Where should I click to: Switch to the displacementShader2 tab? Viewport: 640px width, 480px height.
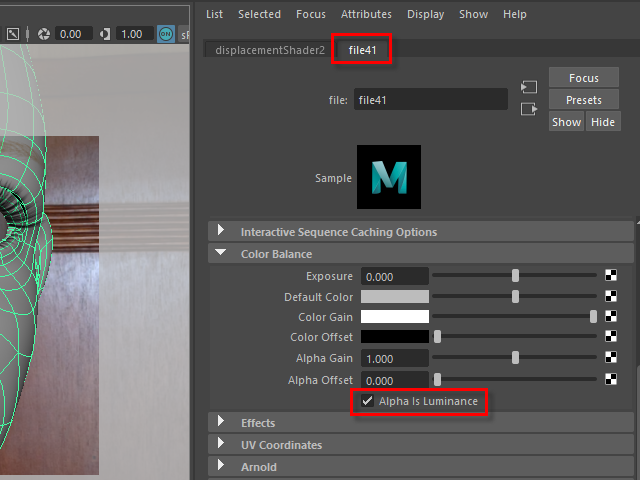(270, 50)
